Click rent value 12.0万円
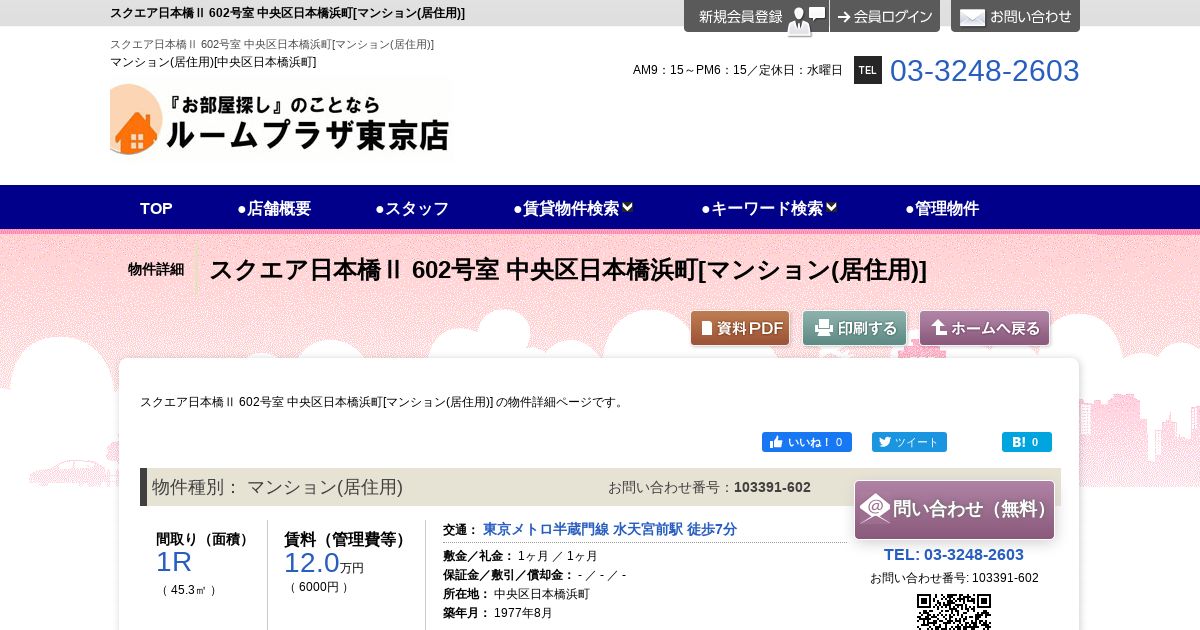The image size is (1200, 630). coord(324,563)
